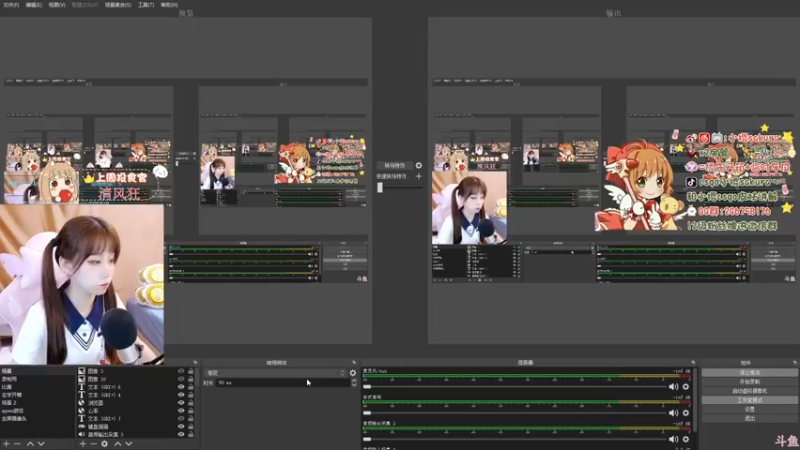Open the 渐变 transition type dropdown

tap(276, 373)
